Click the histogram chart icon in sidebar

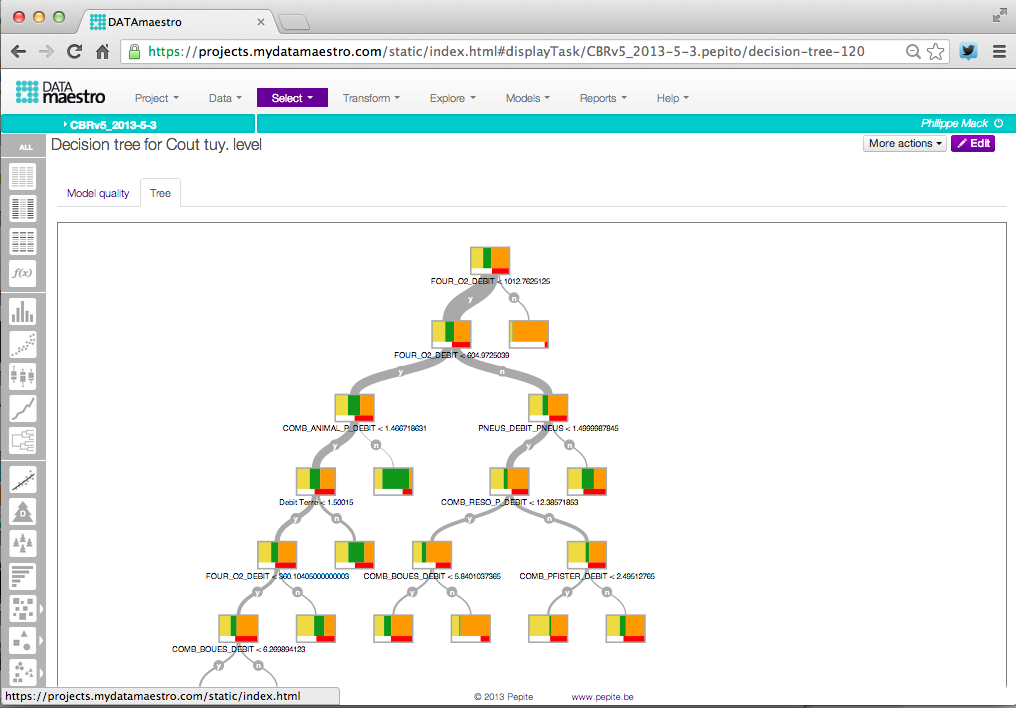[22, 311]
